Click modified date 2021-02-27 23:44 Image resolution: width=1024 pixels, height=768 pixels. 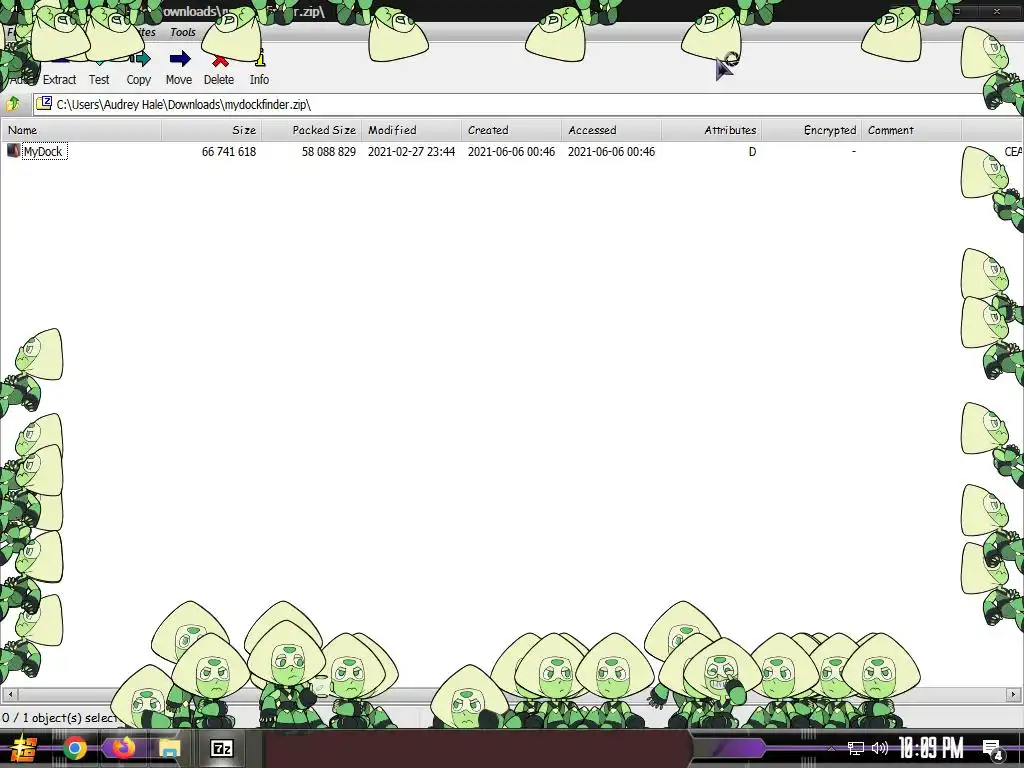(x=411, y=152)
